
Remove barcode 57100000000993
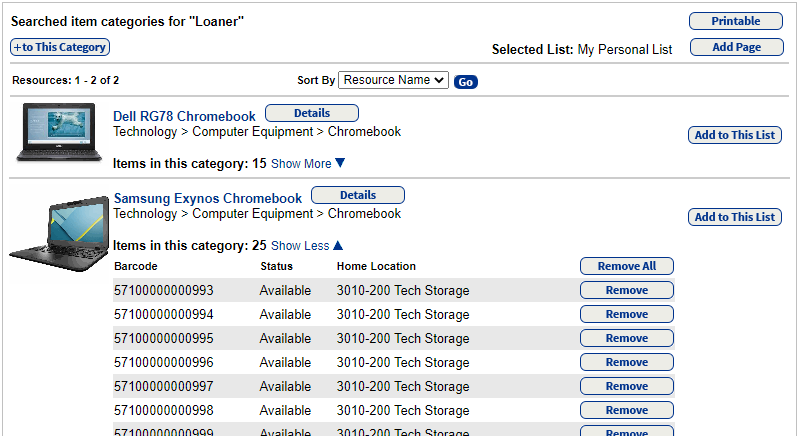coord(627,290)
